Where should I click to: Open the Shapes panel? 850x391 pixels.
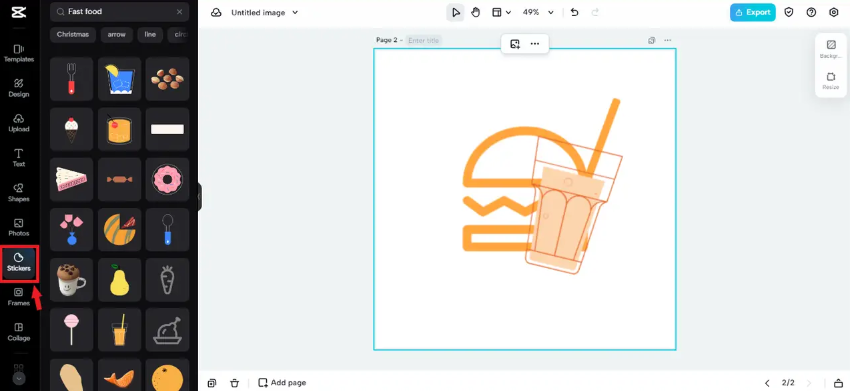19,193
